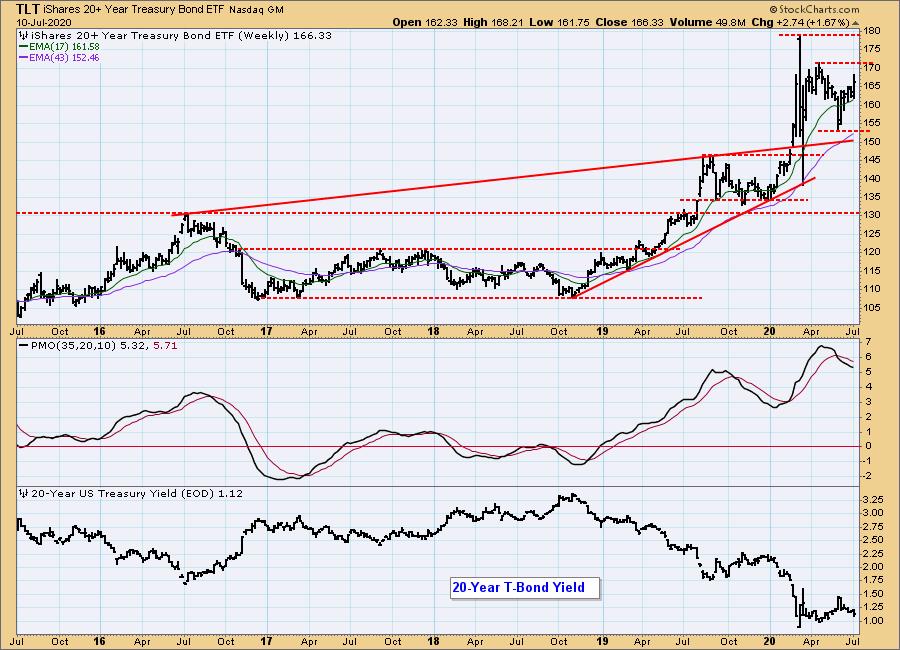Click the 20-Year US Treasury Yield (EOD) legend
Screen dimensions: 900x650
pyautogui.click(x=137, y=493)
